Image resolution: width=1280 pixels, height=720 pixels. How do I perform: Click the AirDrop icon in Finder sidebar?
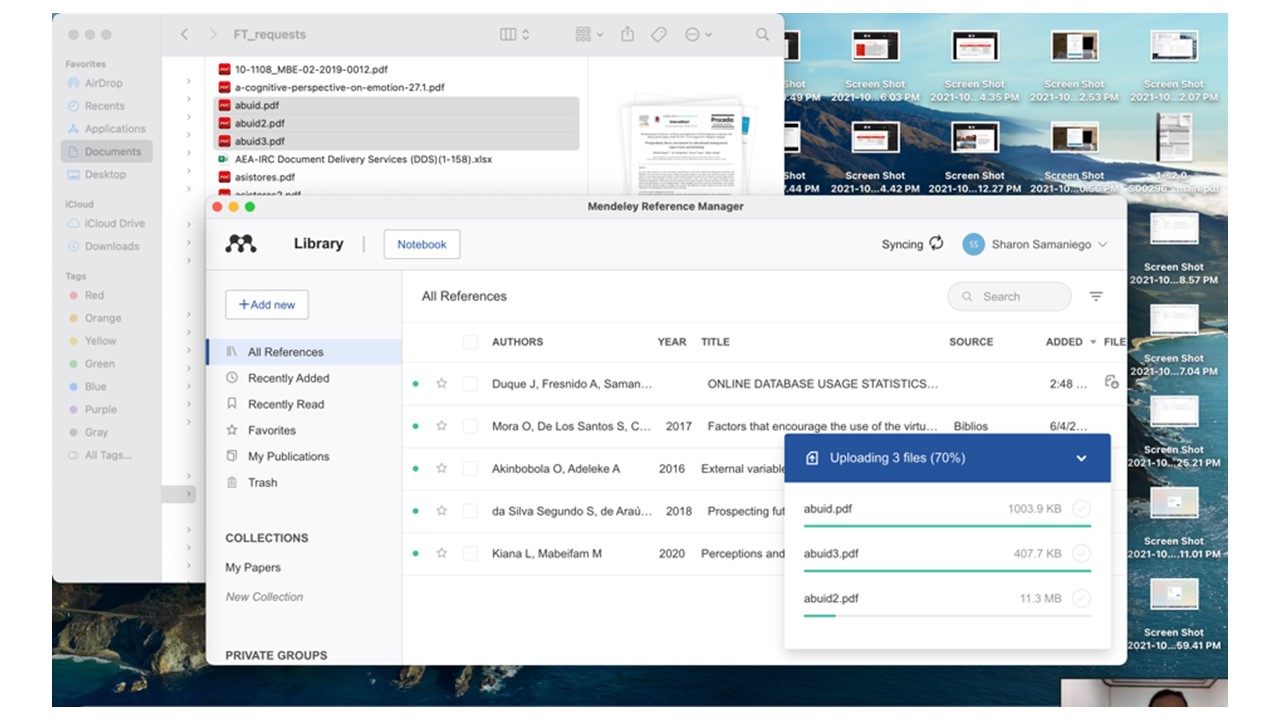click(74, 83)
